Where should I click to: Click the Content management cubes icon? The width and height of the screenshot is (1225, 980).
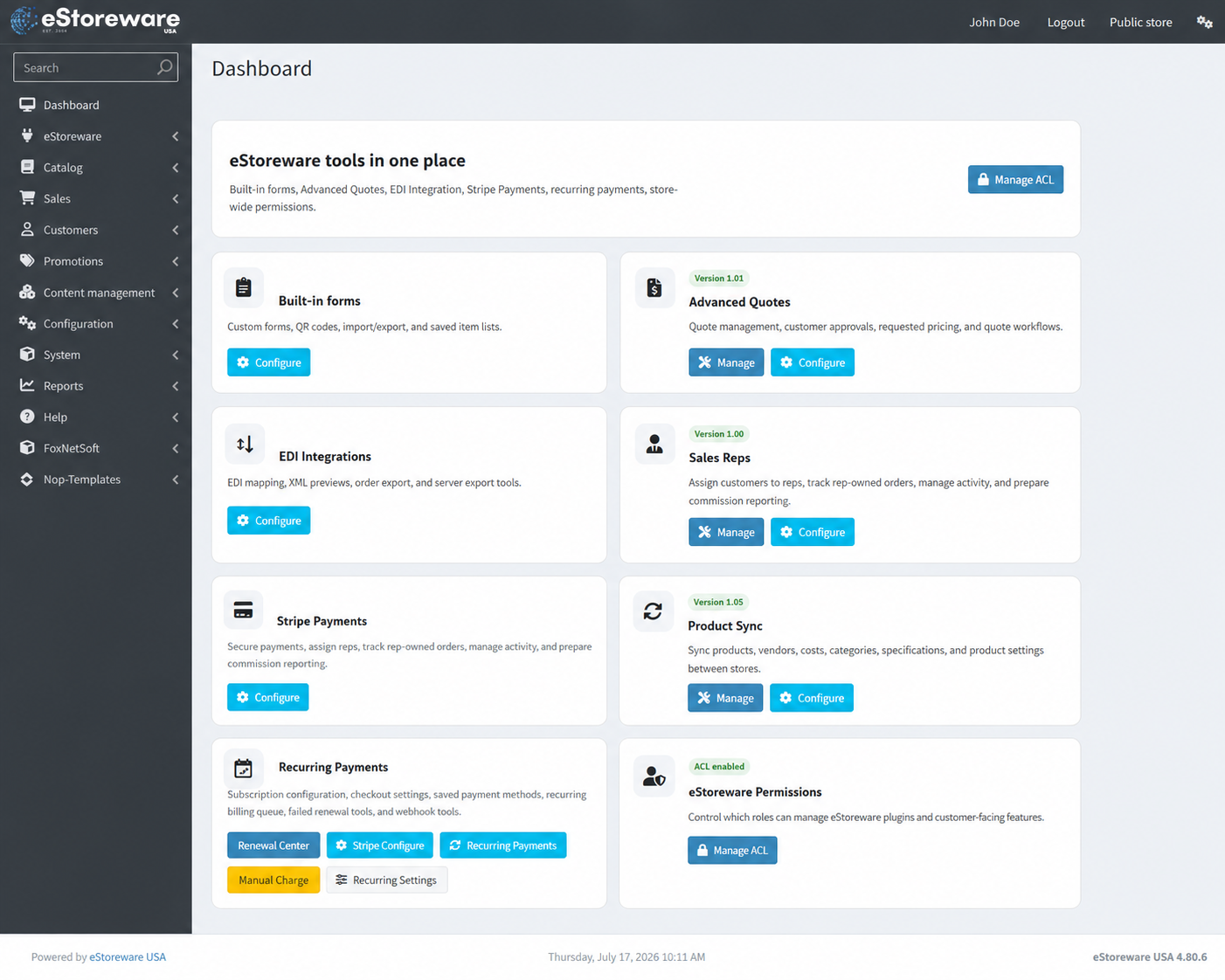pos(27,292)
